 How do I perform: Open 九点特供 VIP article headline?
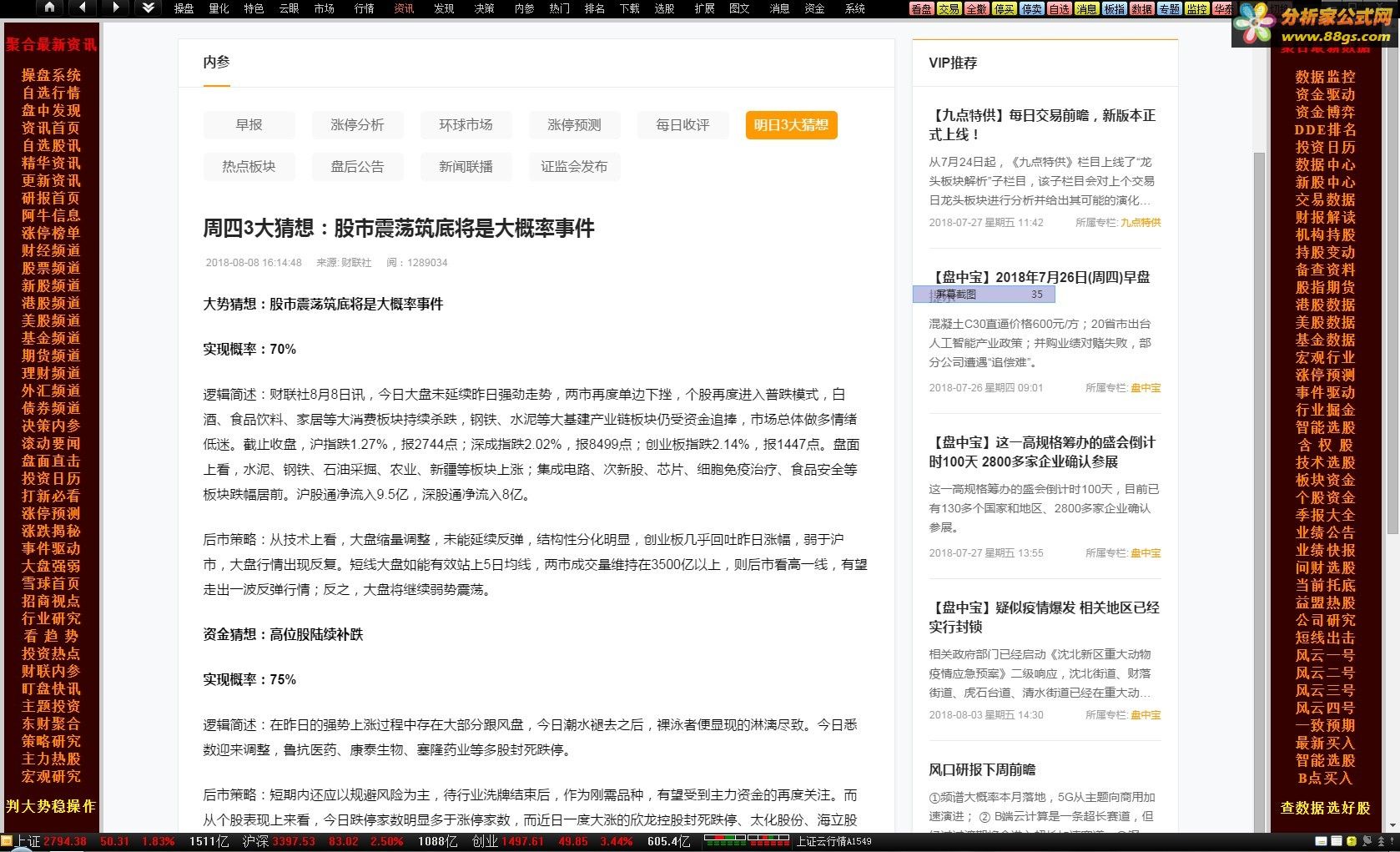[1043, 125]
